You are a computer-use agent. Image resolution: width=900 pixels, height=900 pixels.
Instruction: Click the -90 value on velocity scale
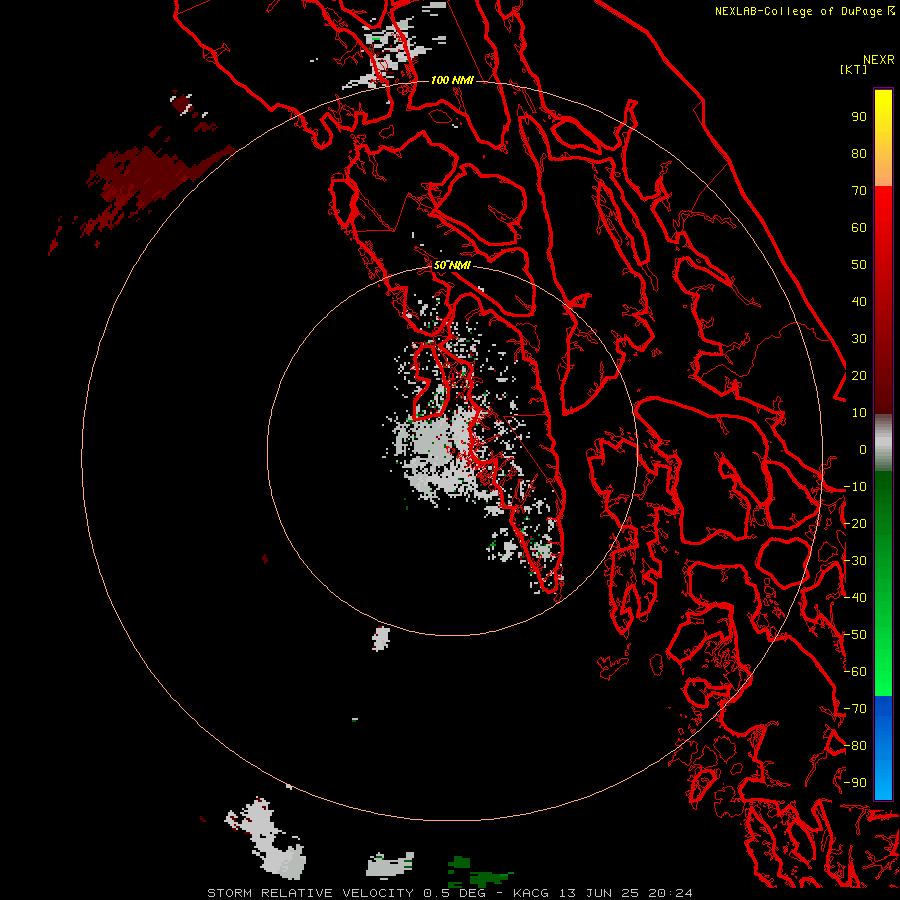855,783
